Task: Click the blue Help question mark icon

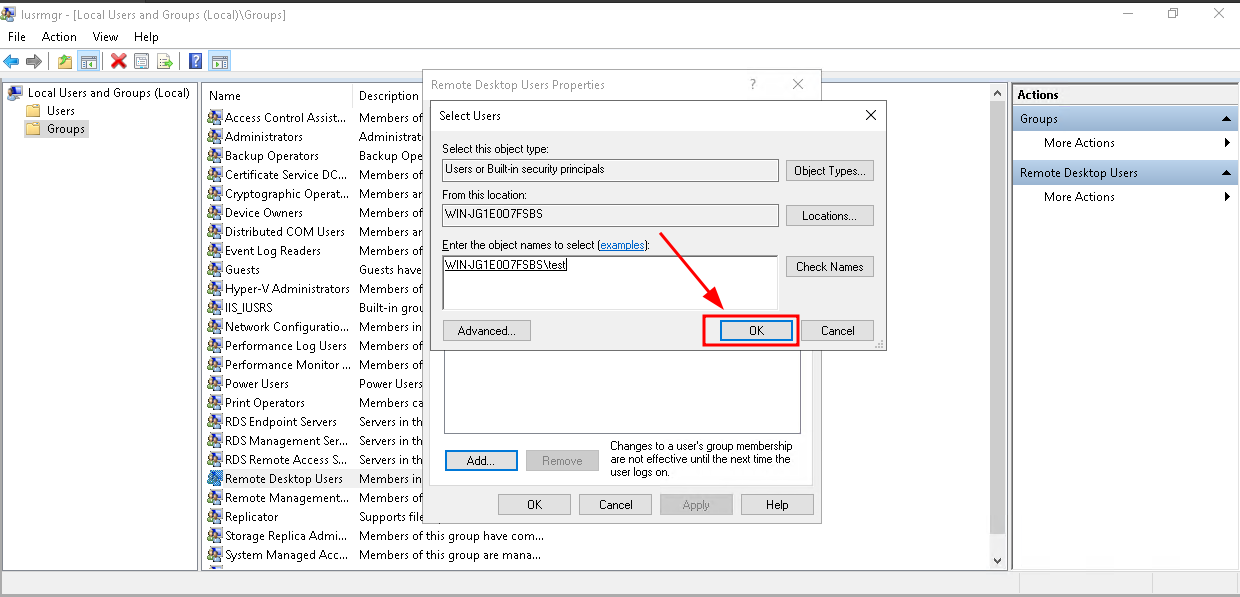Action: click(x=196, y=62)
